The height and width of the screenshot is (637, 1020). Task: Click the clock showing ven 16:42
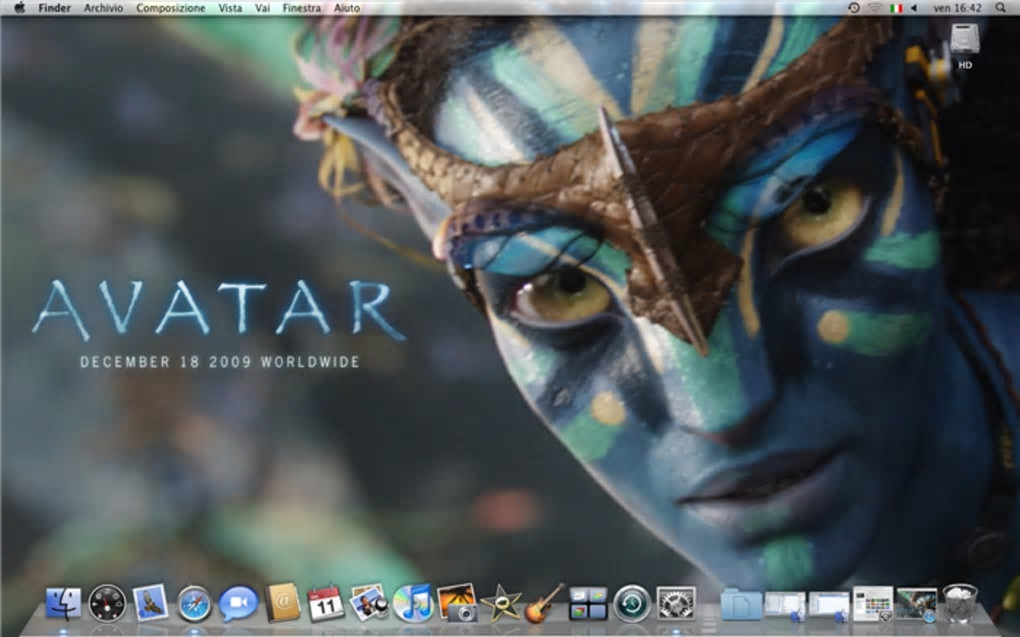[x=957, y=8]
